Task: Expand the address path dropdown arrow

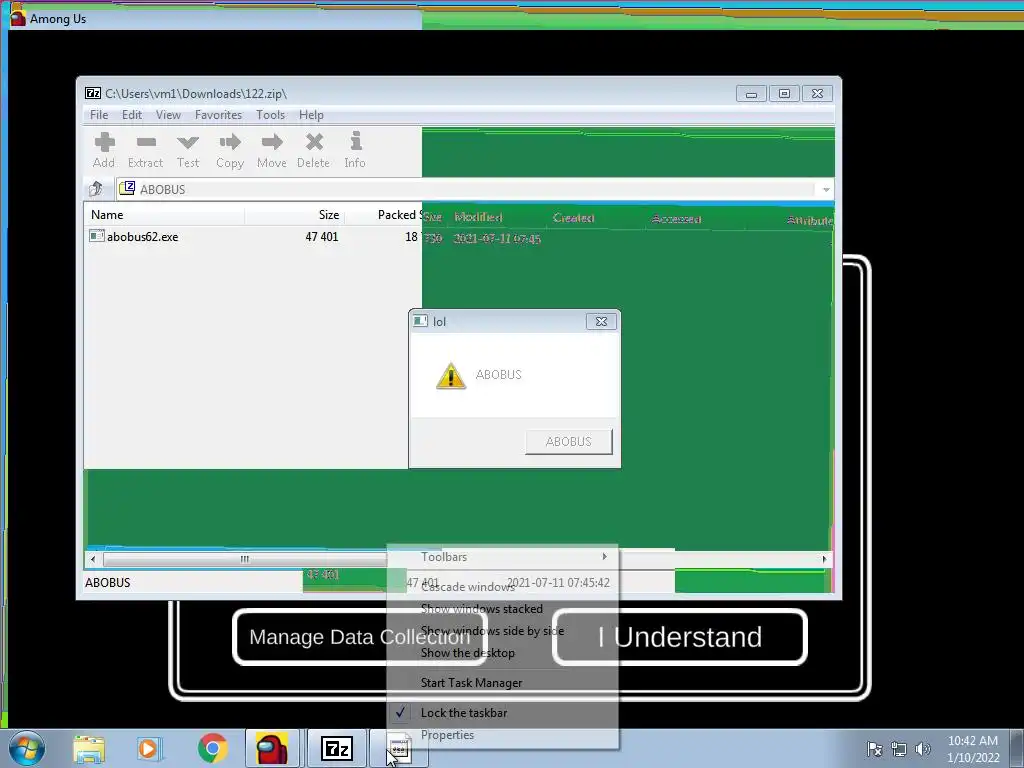Action: (x=825, y=189)
